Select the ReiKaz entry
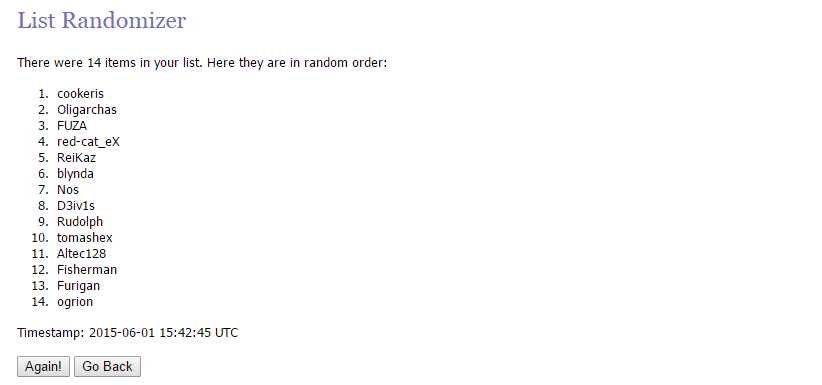Image resolution: width=822 pixels, height=385 pixels. click(77, 158)
